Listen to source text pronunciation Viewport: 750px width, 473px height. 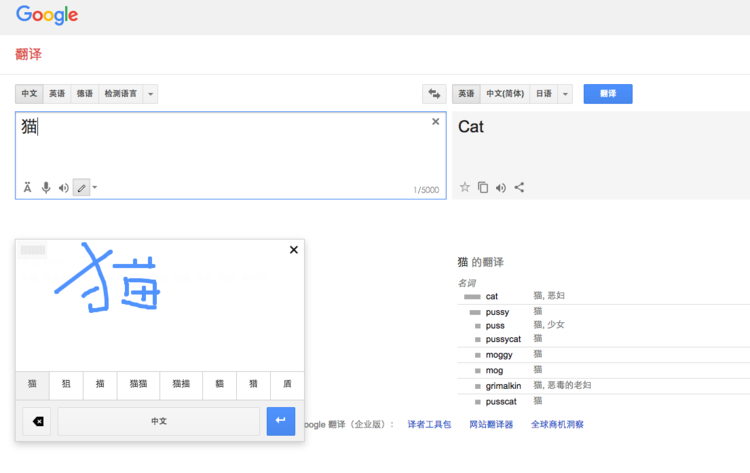tap(63, 188)
